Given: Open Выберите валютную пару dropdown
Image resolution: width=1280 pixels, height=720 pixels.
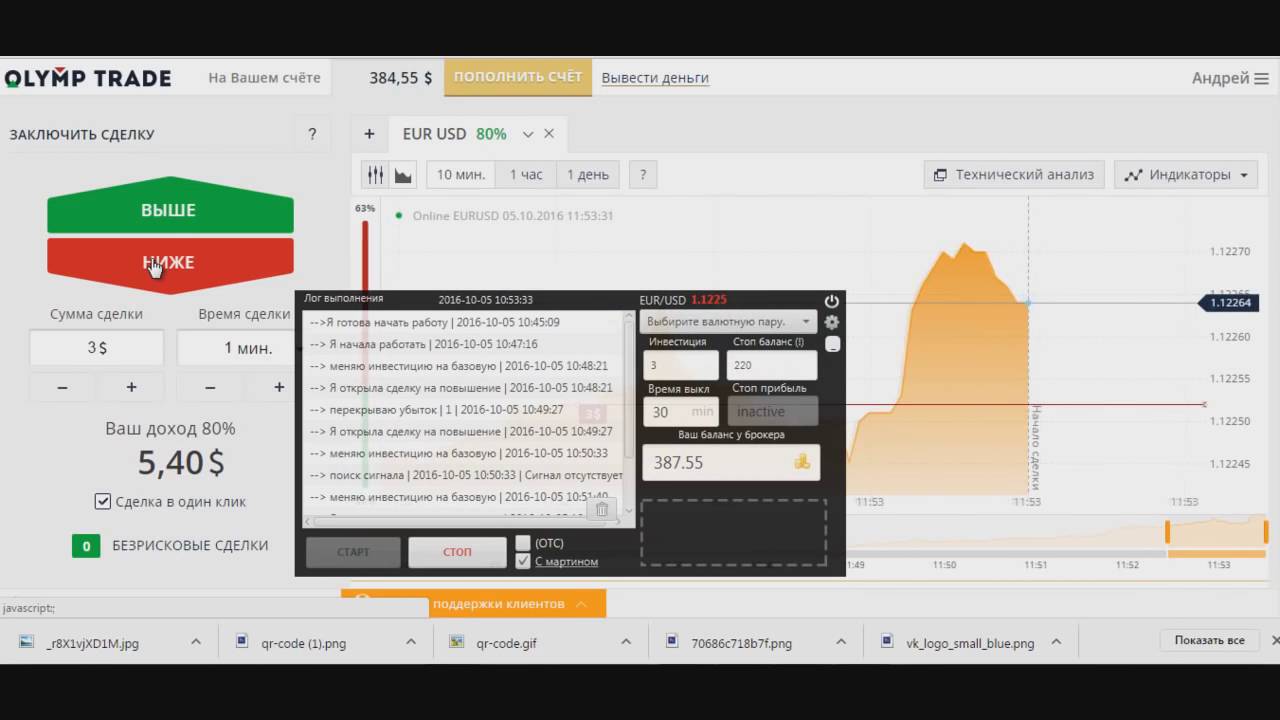Looking at the screenshot, I should tap(728, 322).
